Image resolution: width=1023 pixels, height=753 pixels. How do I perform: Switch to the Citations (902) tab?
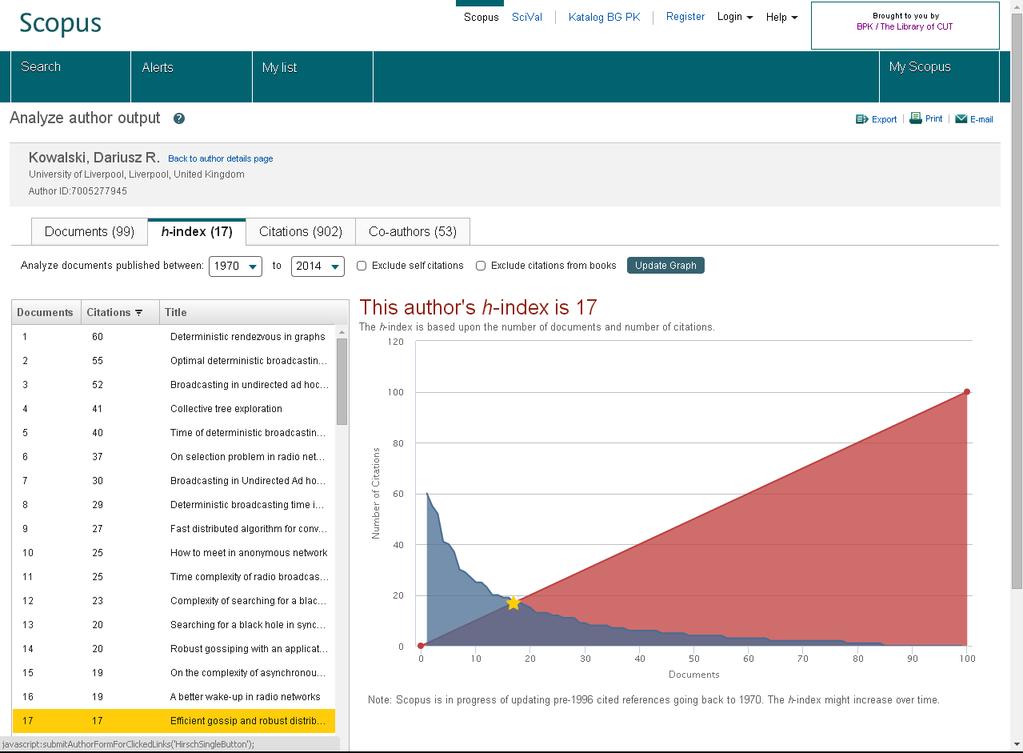[x=301, y=232]
